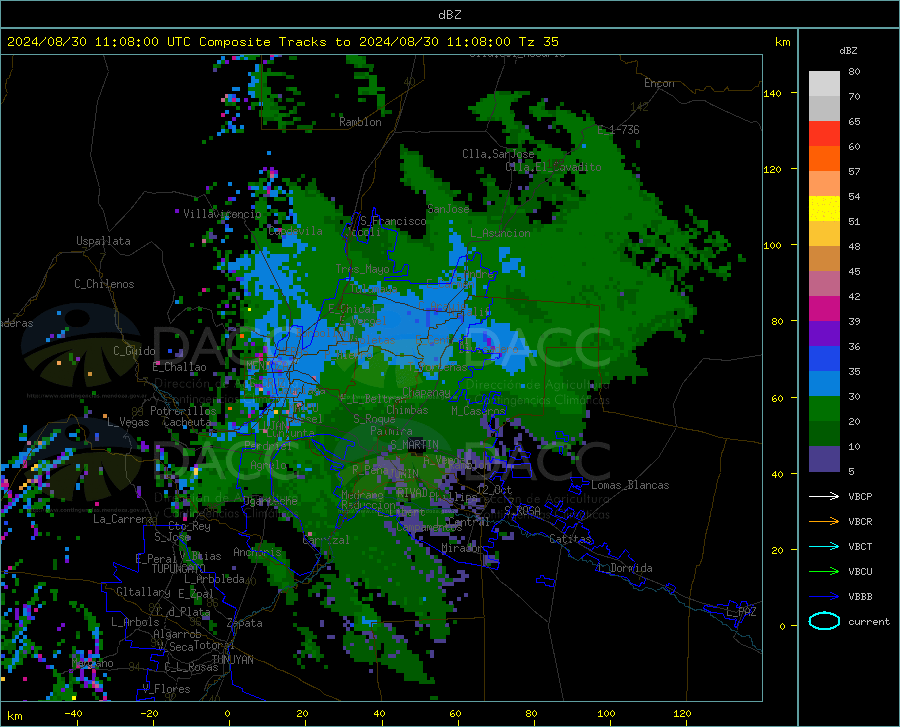The height and width of the screenshot is (727, 900).
Task: Click the 'current' legend label
Action: 869,621
